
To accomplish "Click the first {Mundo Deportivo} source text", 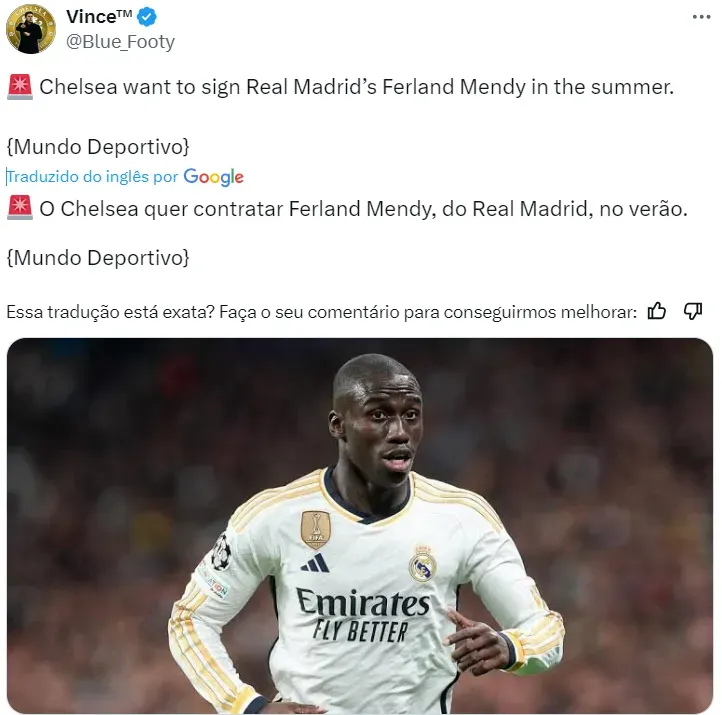I will [x=98, y=147].
